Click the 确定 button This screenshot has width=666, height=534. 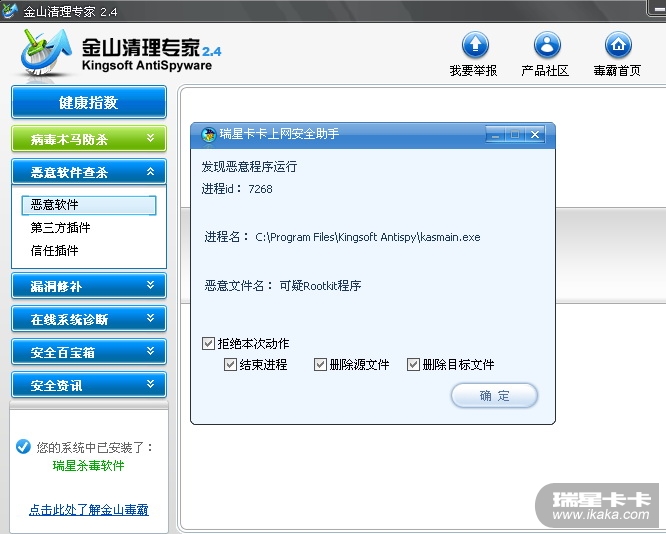tap(494, 396)
